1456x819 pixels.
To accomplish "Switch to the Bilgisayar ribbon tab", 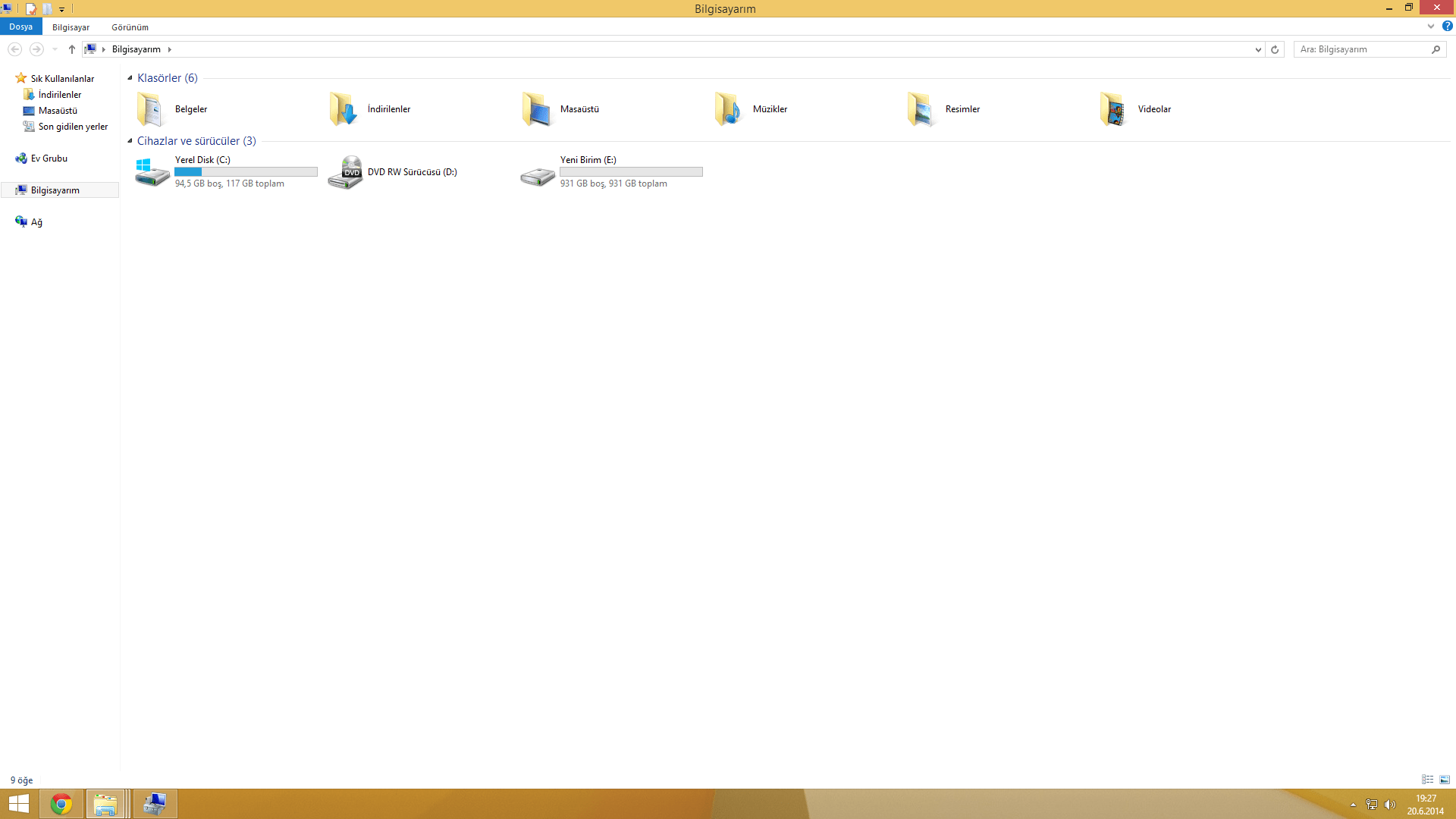I will pyautogui.click(x=71, y=27).
